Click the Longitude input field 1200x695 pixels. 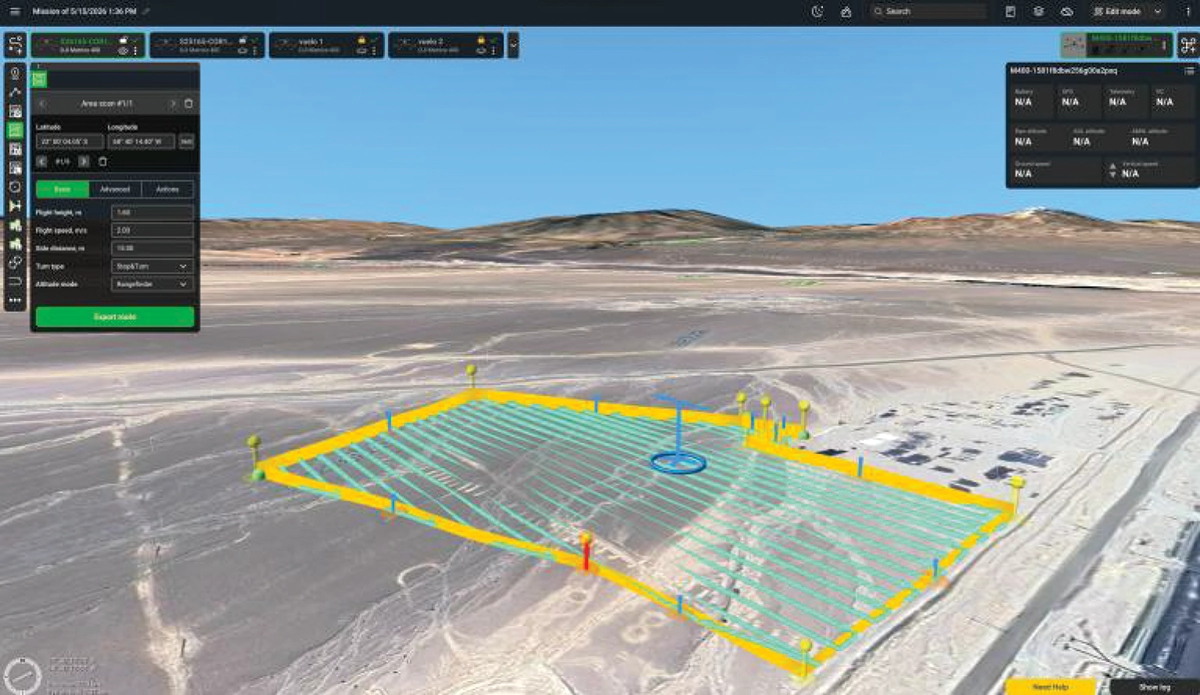(142, 142)
